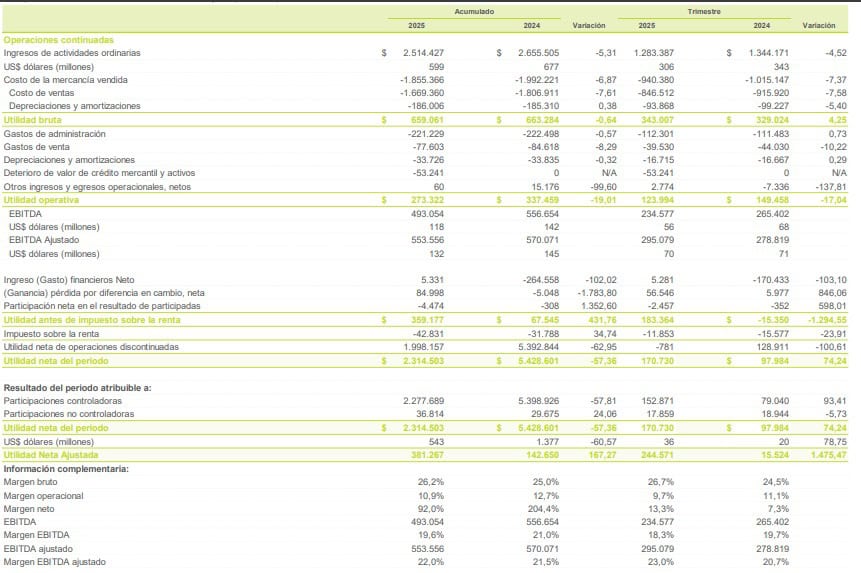Select the controlling interest value 2.277.689
The image size is (861, 573).
tap(423, 401)
